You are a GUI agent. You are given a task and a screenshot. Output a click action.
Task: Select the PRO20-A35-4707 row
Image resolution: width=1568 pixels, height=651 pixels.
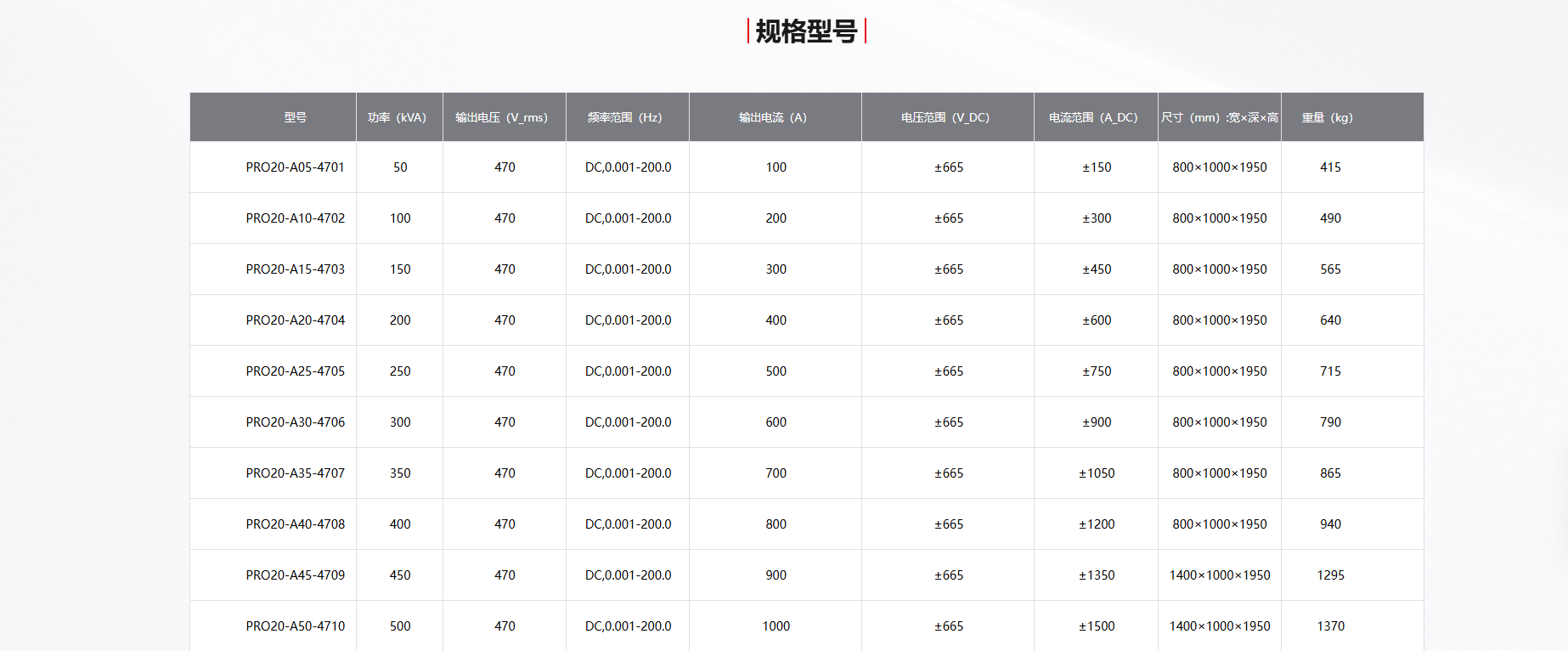point(806,473)
